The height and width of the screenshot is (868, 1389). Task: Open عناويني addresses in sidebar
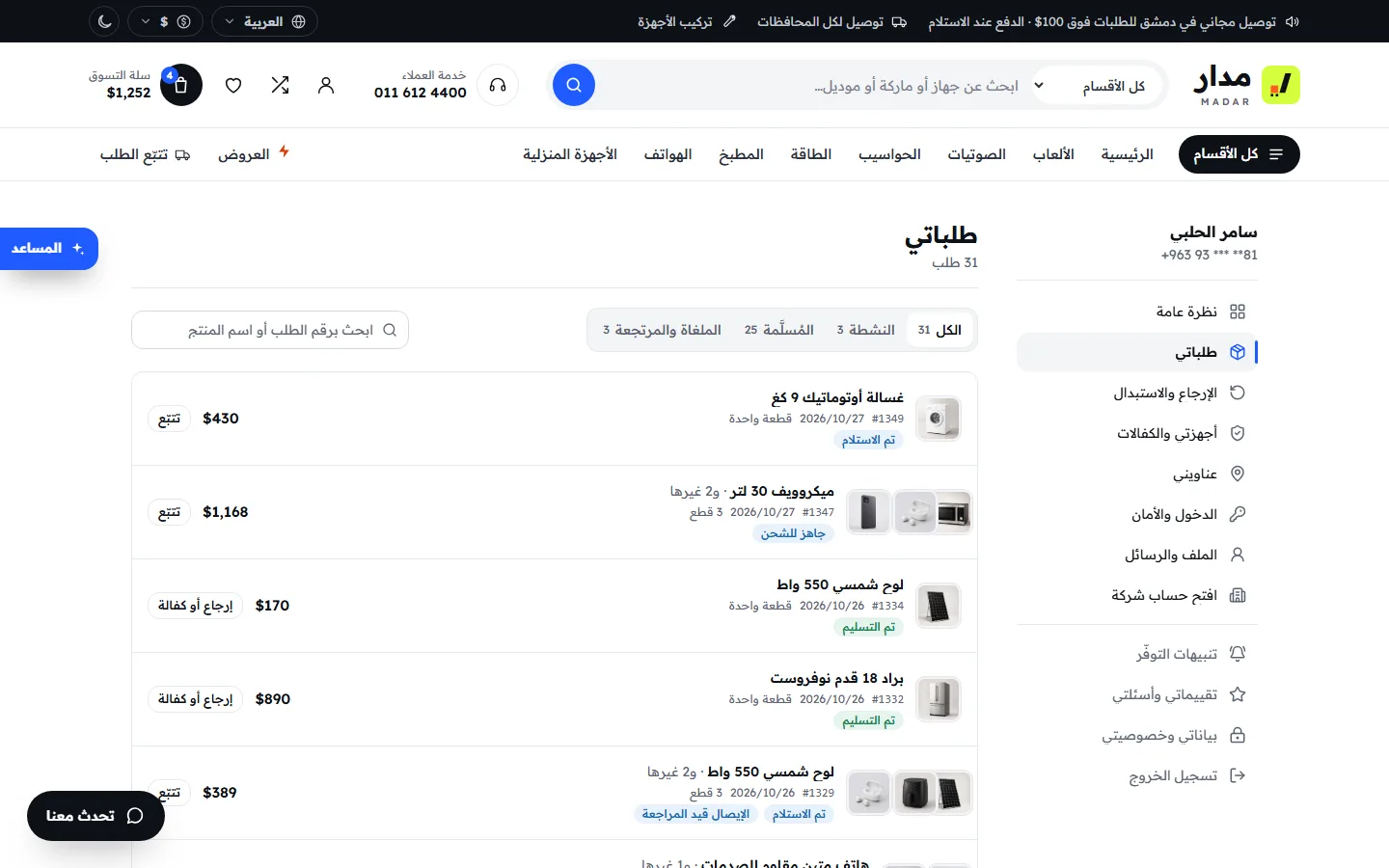tap(1137, 474)
